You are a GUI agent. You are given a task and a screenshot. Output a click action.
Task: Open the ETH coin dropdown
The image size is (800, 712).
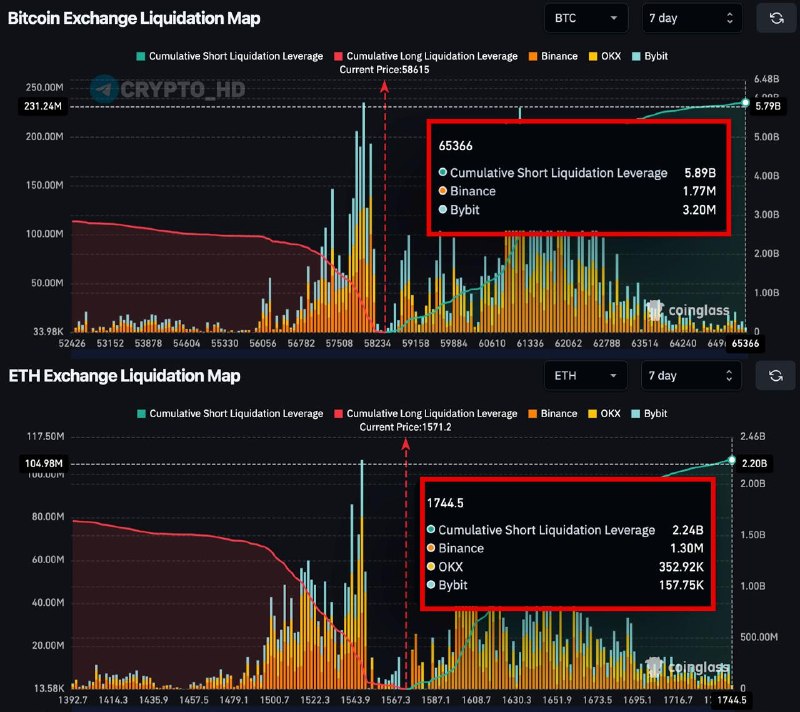point(586,376)
